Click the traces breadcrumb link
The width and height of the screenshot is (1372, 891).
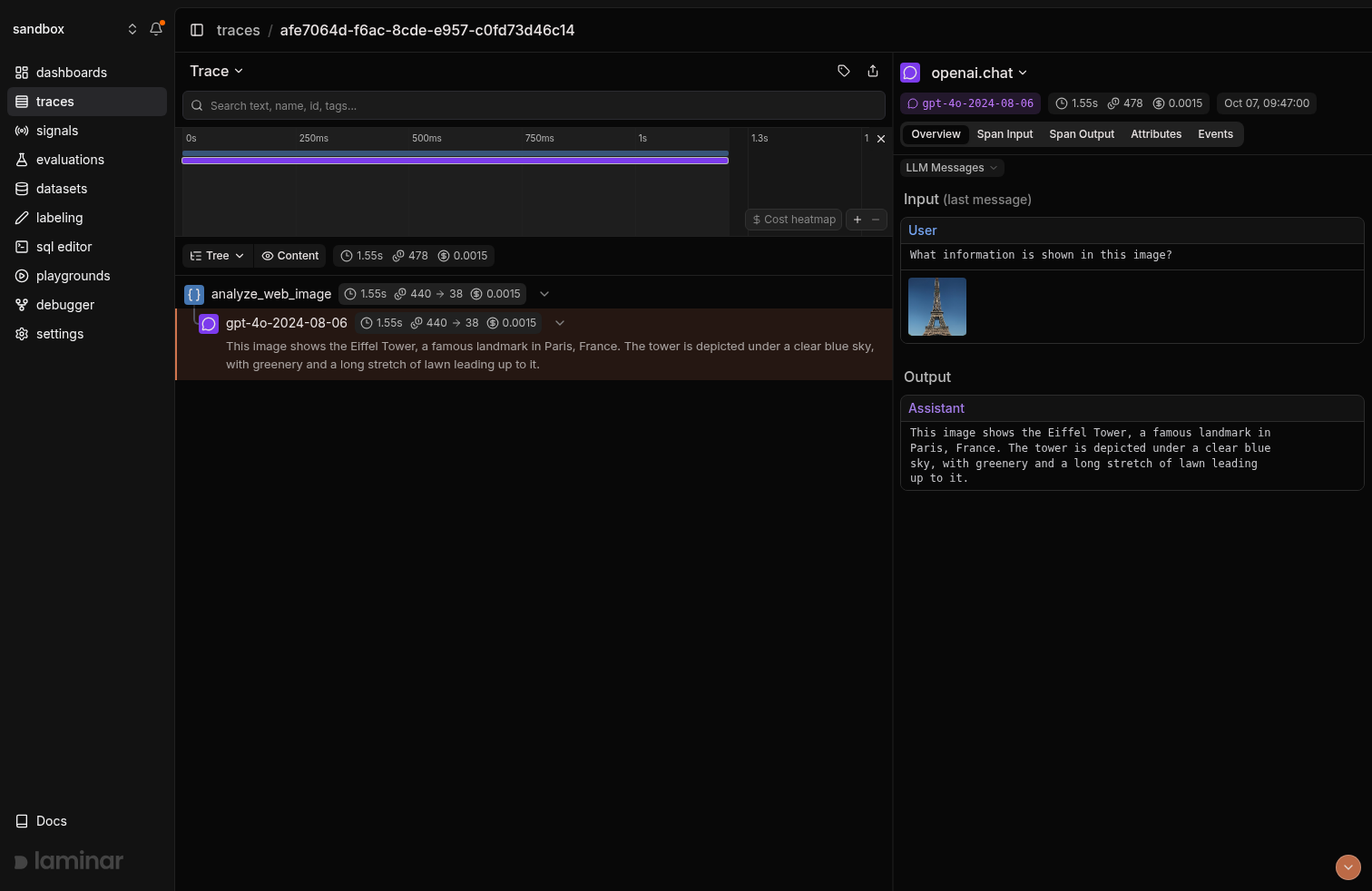tap(239, 30)
